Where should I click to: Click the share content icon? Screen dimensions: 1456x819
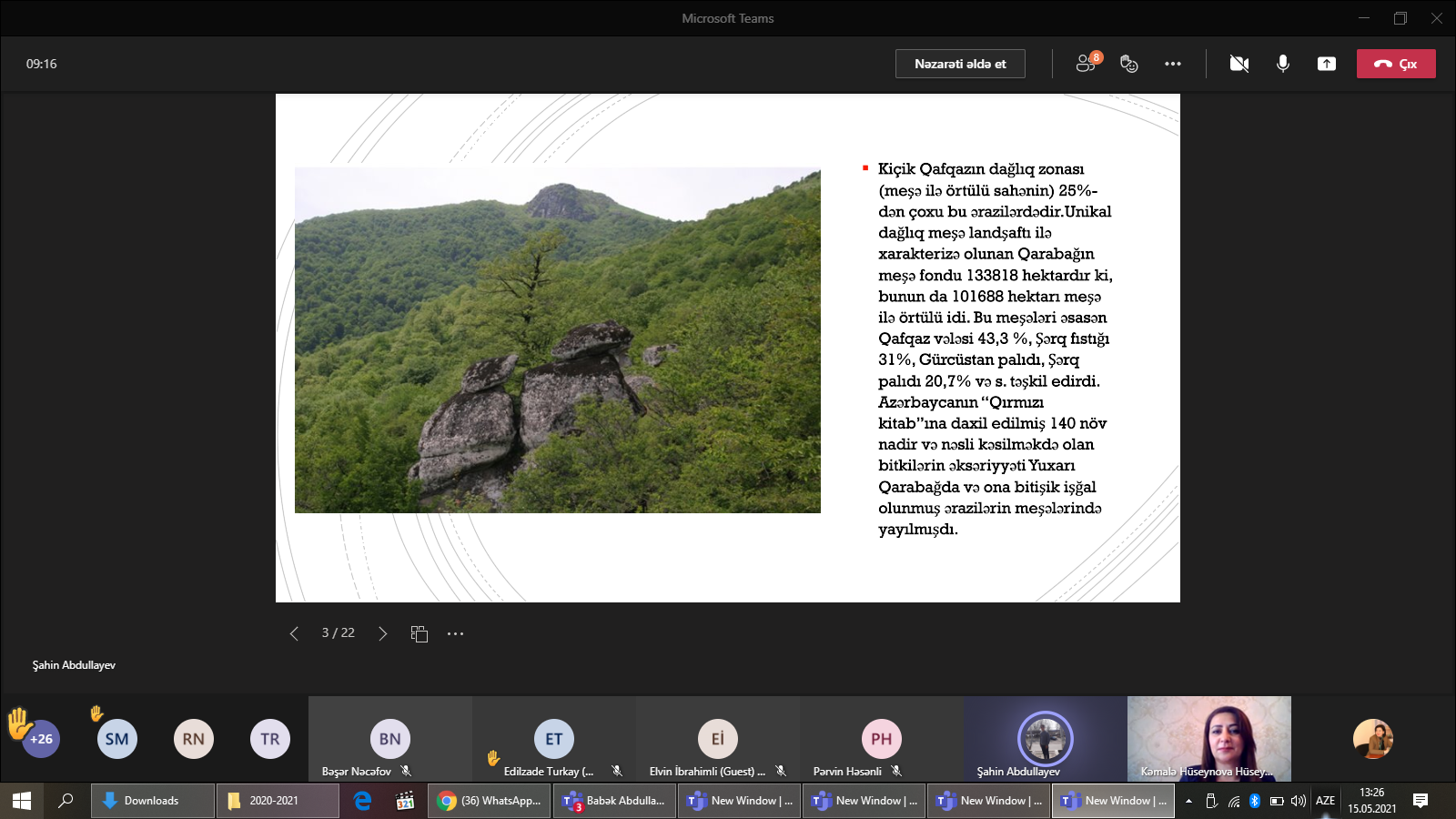[1327, 64]
